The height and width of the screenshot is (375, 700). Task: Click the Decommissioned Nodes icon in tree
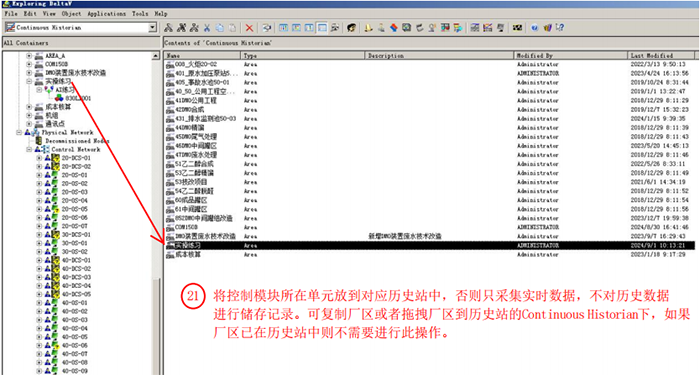[x=39, y=141]
